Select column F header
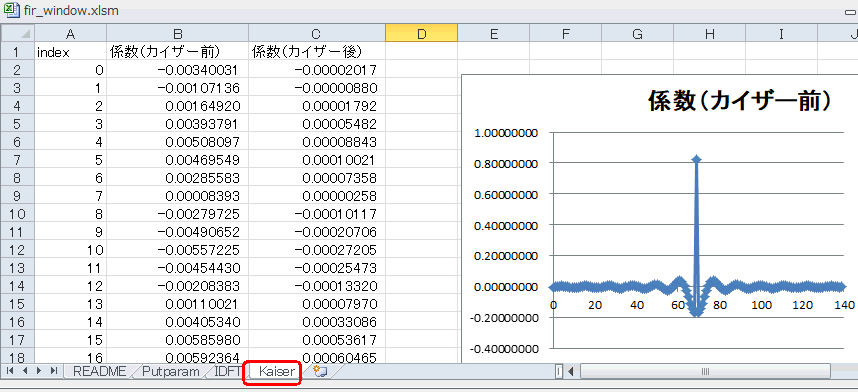 (565, 33)
